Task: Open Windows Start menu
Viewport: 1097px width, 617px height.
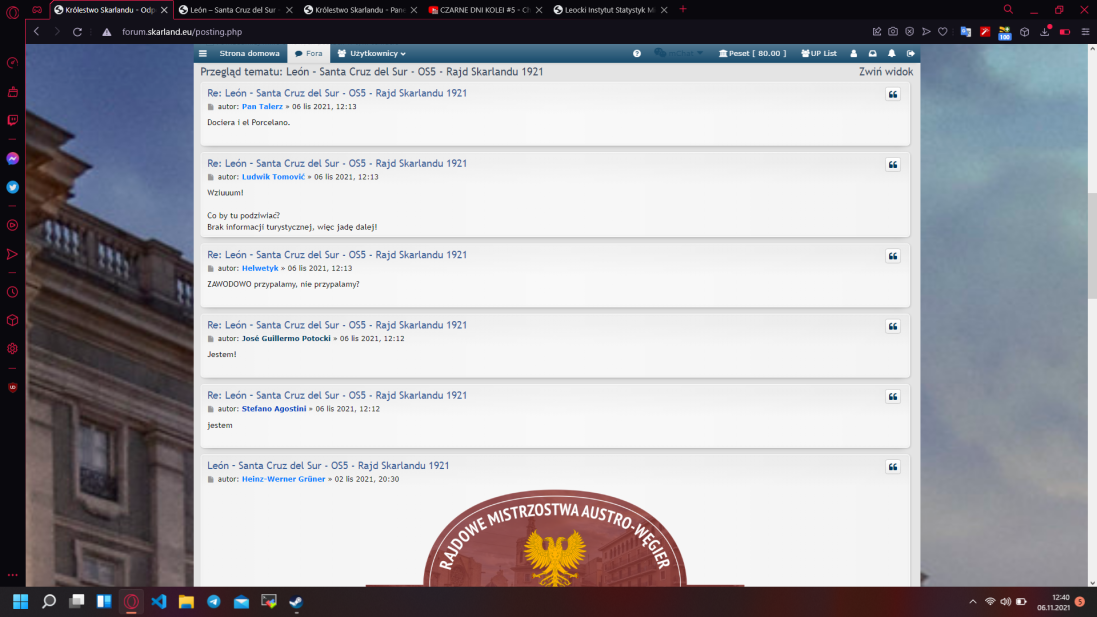Action: [x=21, y=602]
